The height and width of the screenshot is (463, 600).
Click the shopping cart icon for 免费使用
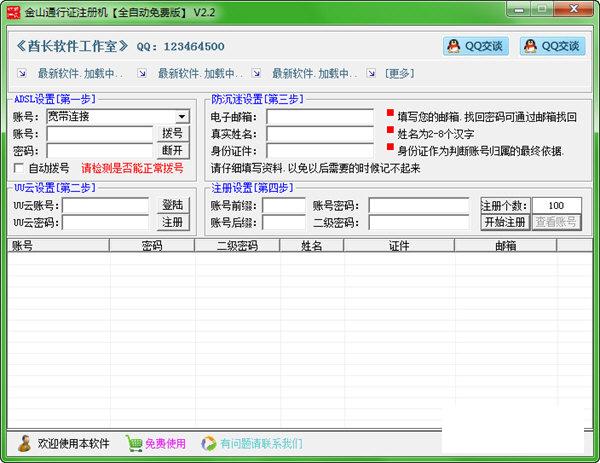pos(134,443)
